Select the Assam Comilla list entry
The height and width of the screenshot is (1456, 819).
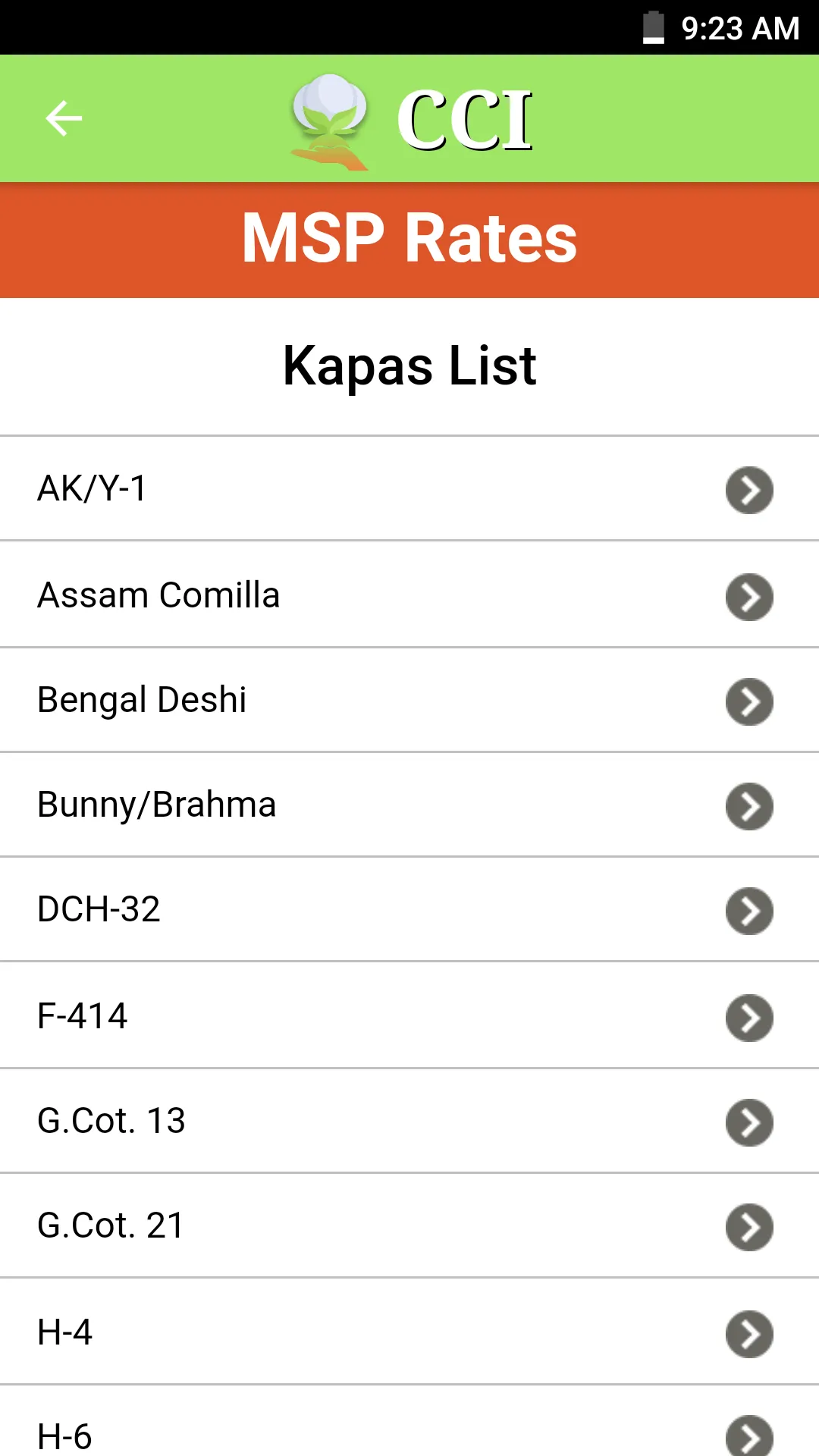click(159, 595)
